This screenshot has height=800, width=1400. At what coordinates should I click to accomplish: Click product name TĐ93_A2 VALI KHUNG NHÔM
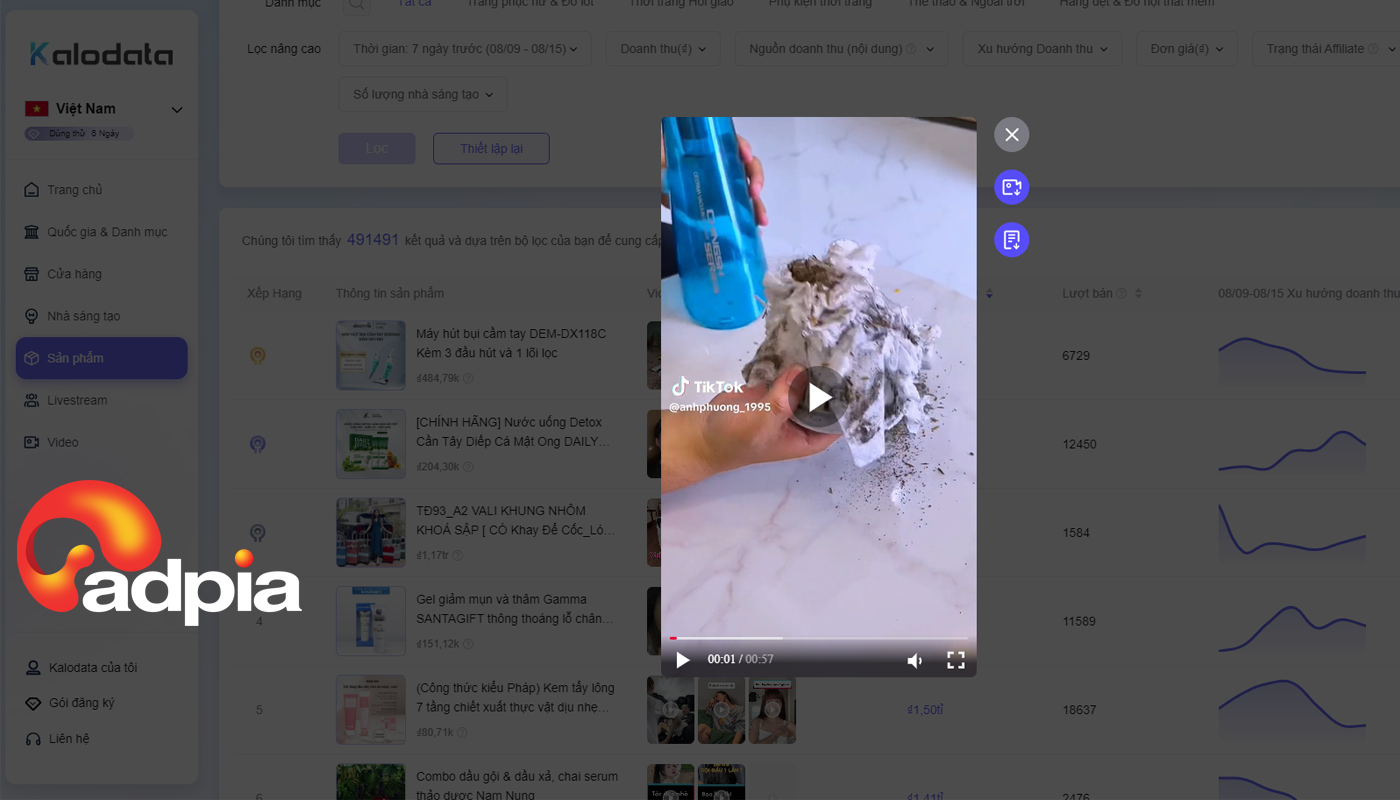(x=516, y=520)
